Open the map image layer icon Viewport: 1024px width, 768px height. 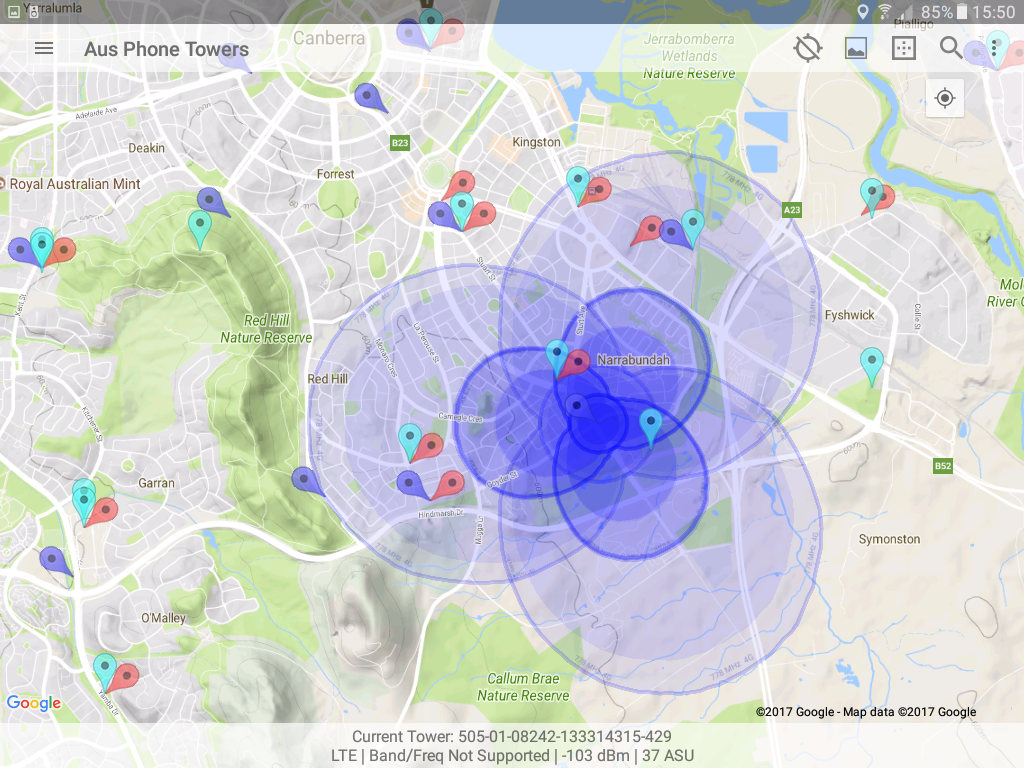tap(856, 48)
